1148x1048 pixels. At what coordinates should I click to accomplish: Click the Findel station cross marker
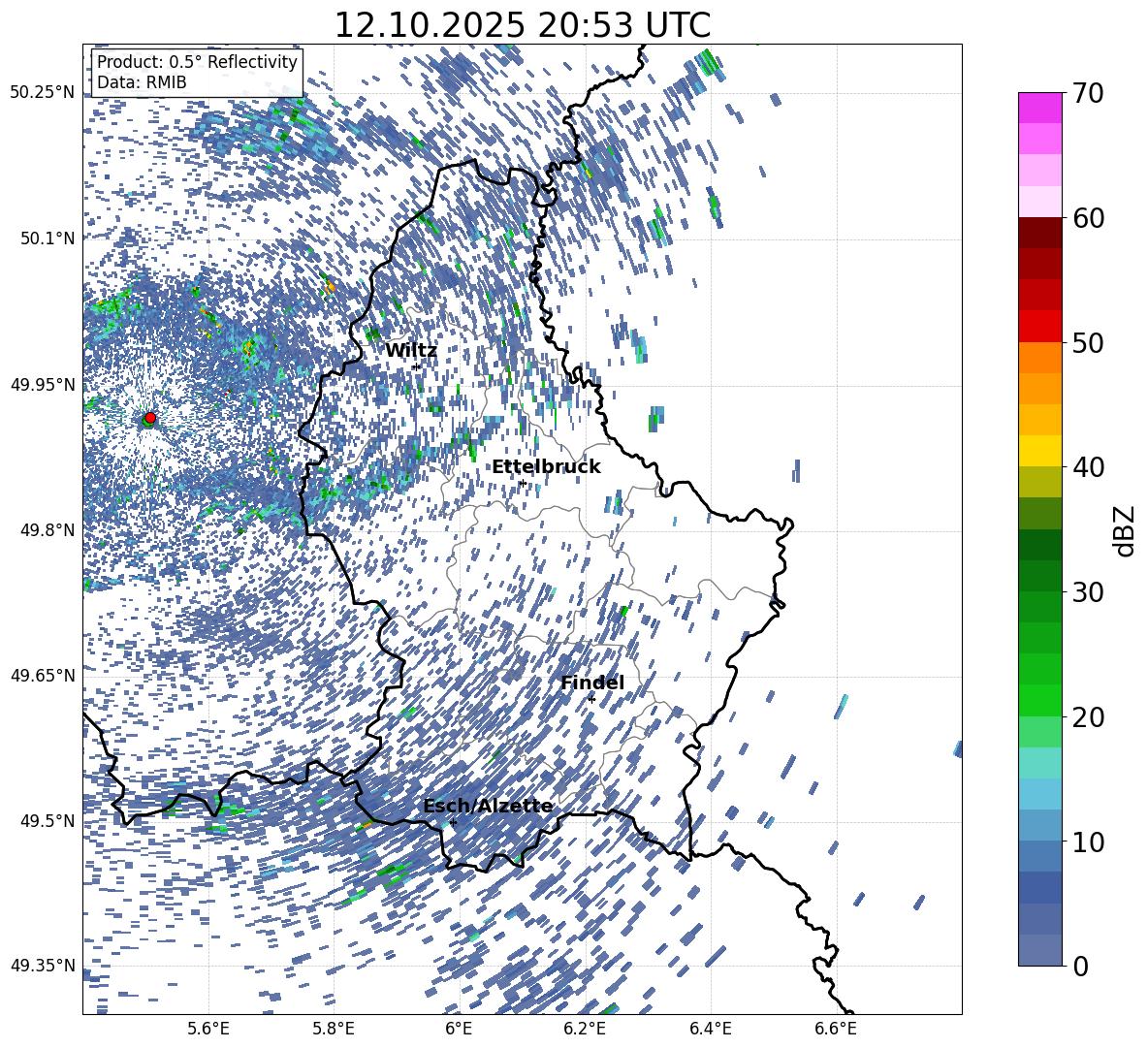point(591,699)
